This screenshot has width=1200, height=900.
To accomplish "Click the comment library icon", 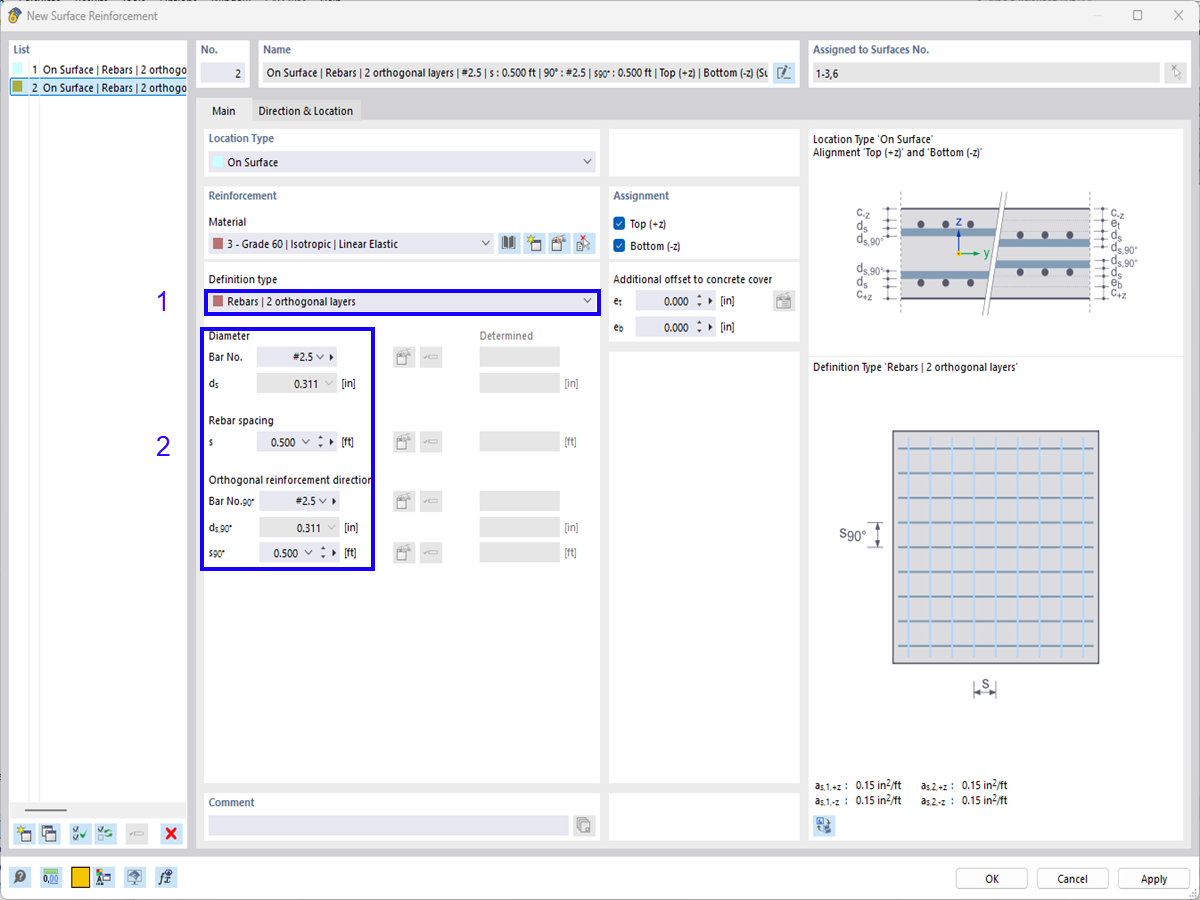I will point(584,825).
